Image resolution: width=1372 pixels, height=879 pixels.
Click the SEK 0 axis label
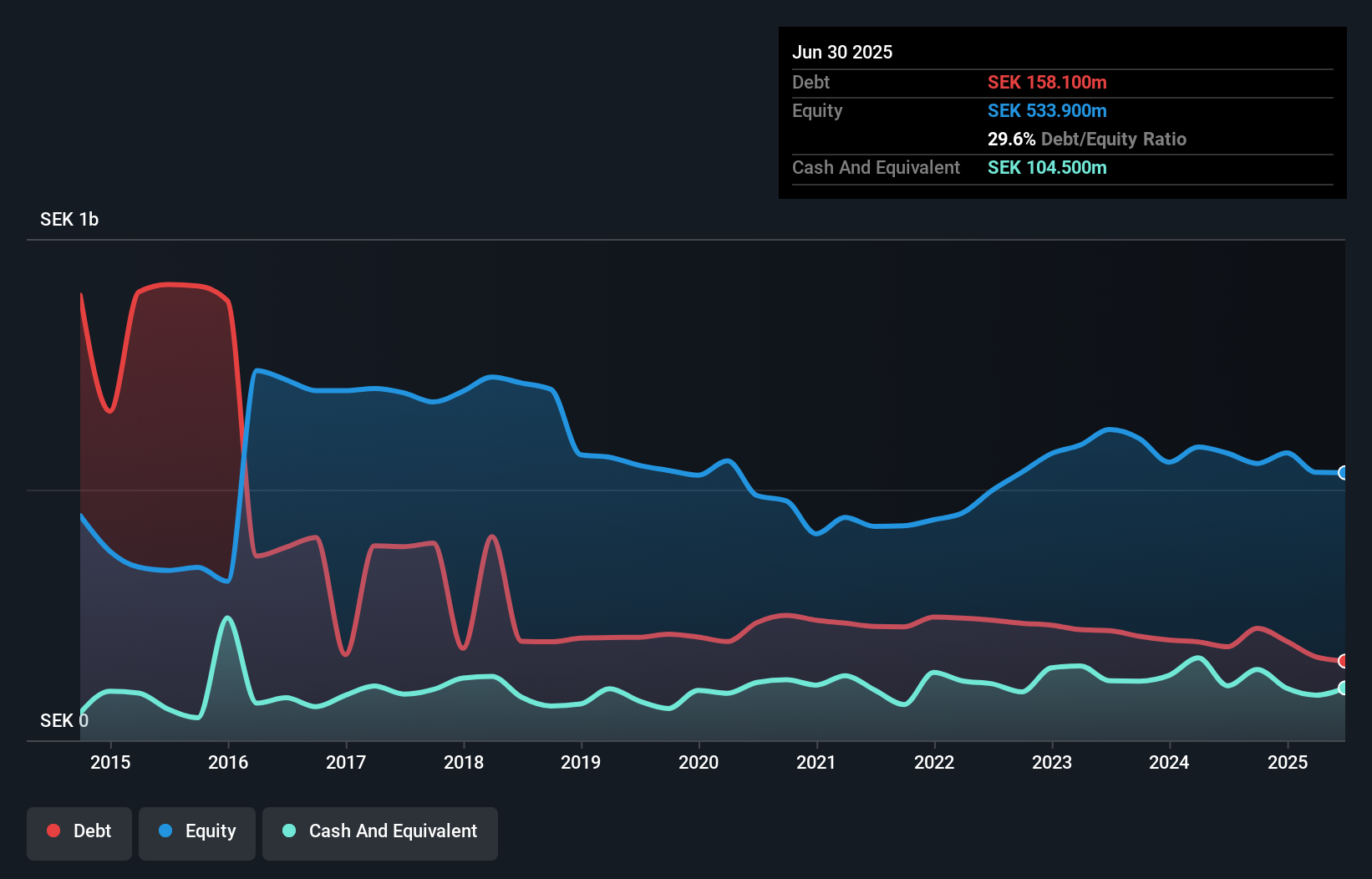pos(64,720)
